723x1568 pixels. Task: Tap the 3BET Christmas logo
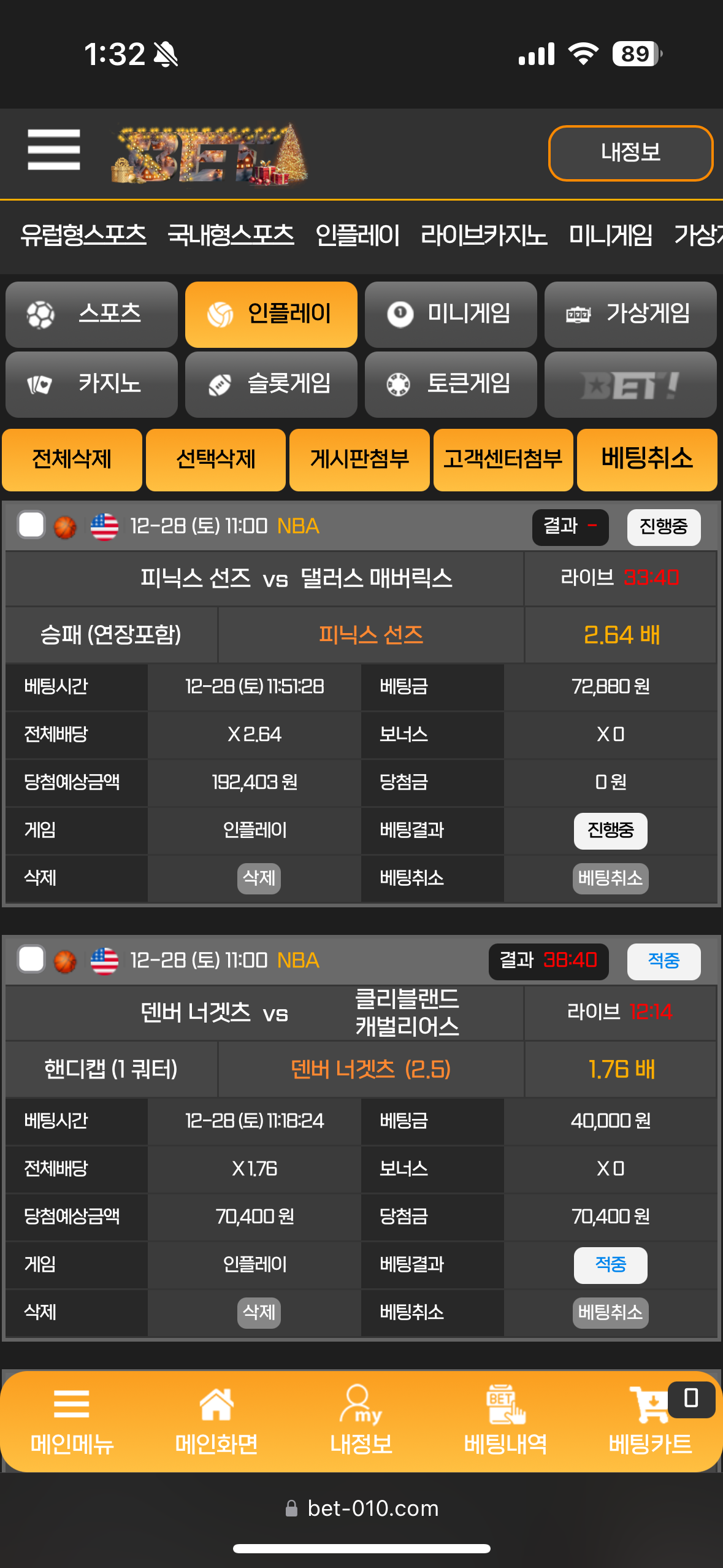click(208, 153)
